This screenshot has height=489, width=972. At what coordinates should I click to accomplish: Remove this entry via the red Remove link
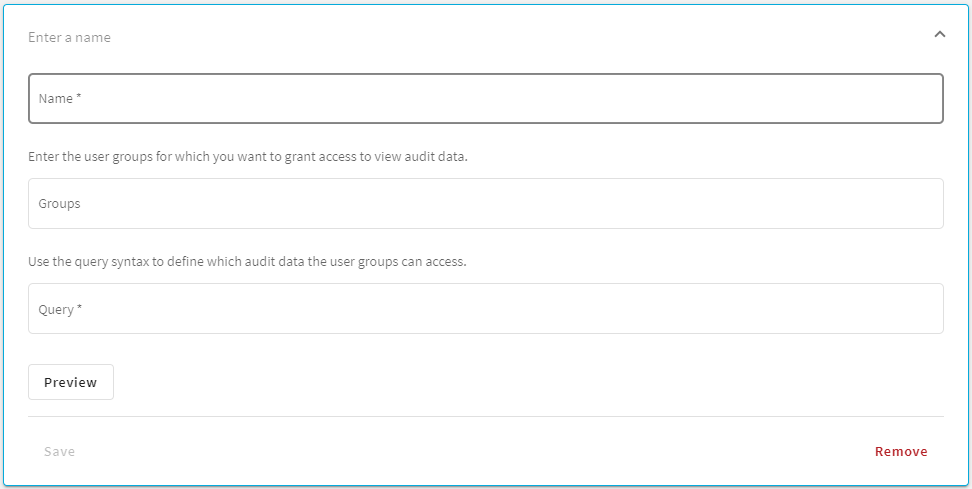[x=901, y=451]
